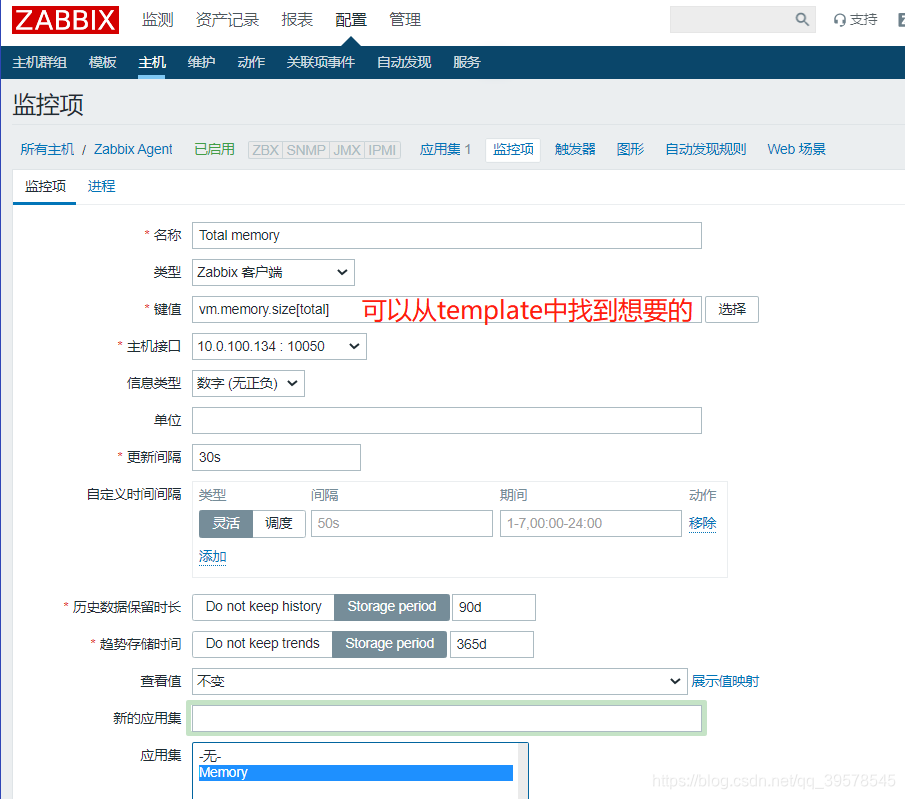Select Do not keep history
Viewport: 905px width, 799px height.
[263, 607]
